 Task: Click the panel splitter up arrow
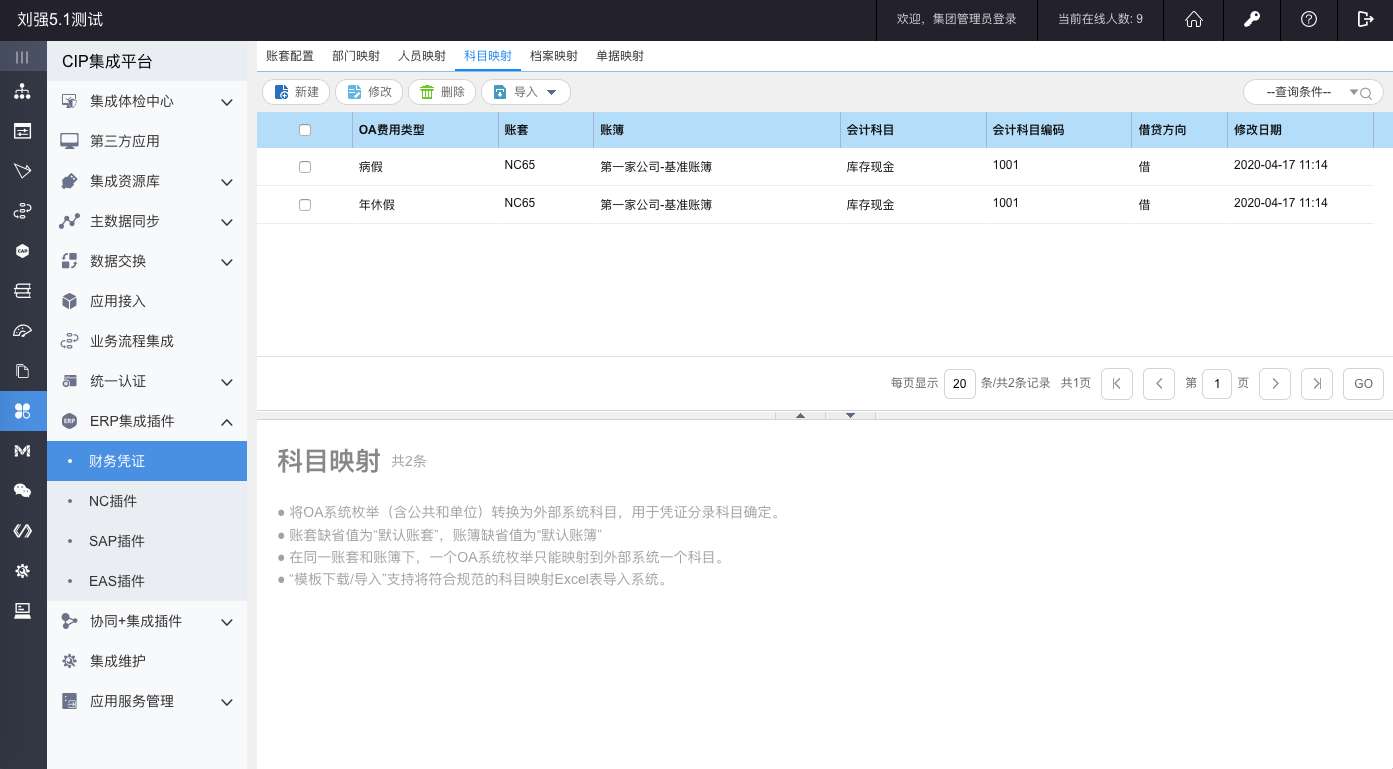coord(800,415)
